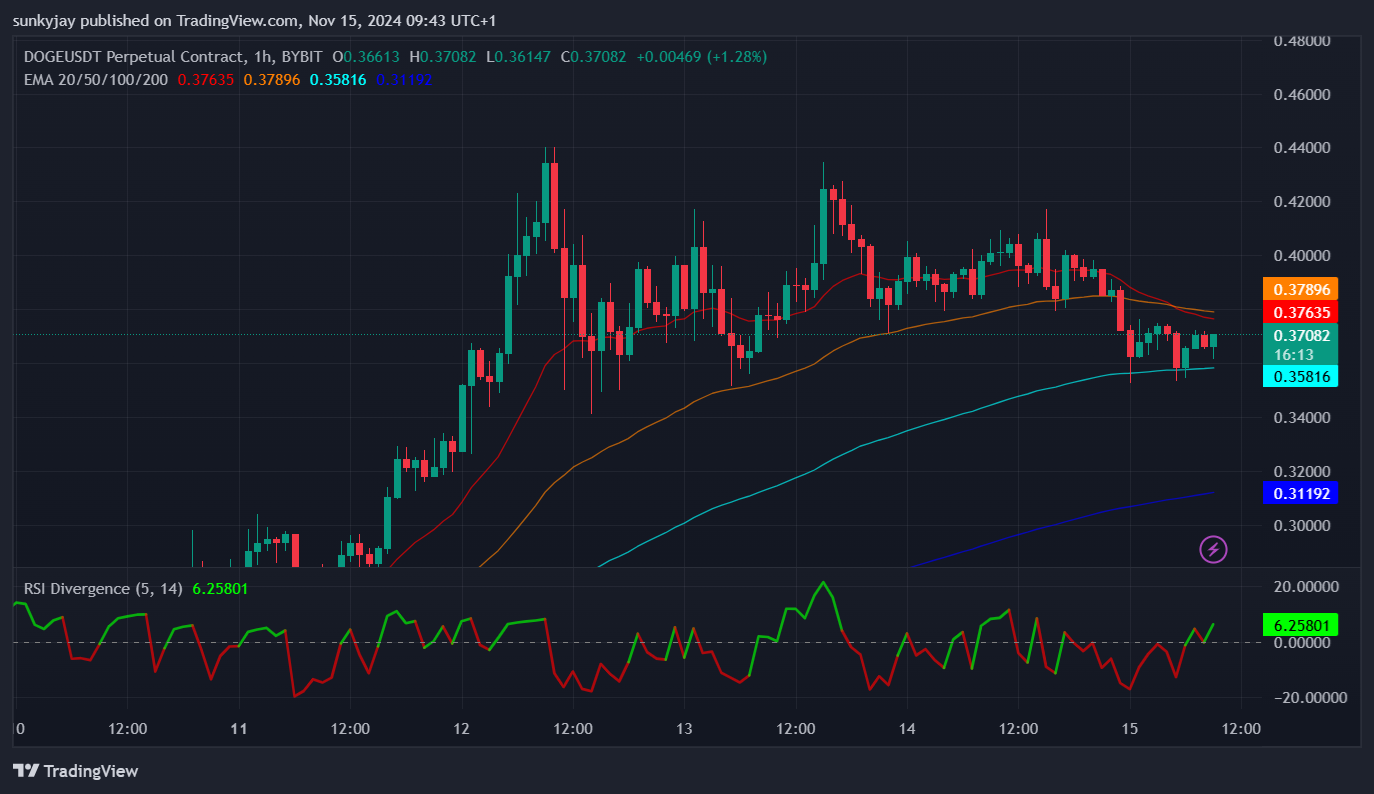The height and width of the screenshot is (794, 1374).
Task: Click date label 11 on time axis
Action: tap(238, 729)
